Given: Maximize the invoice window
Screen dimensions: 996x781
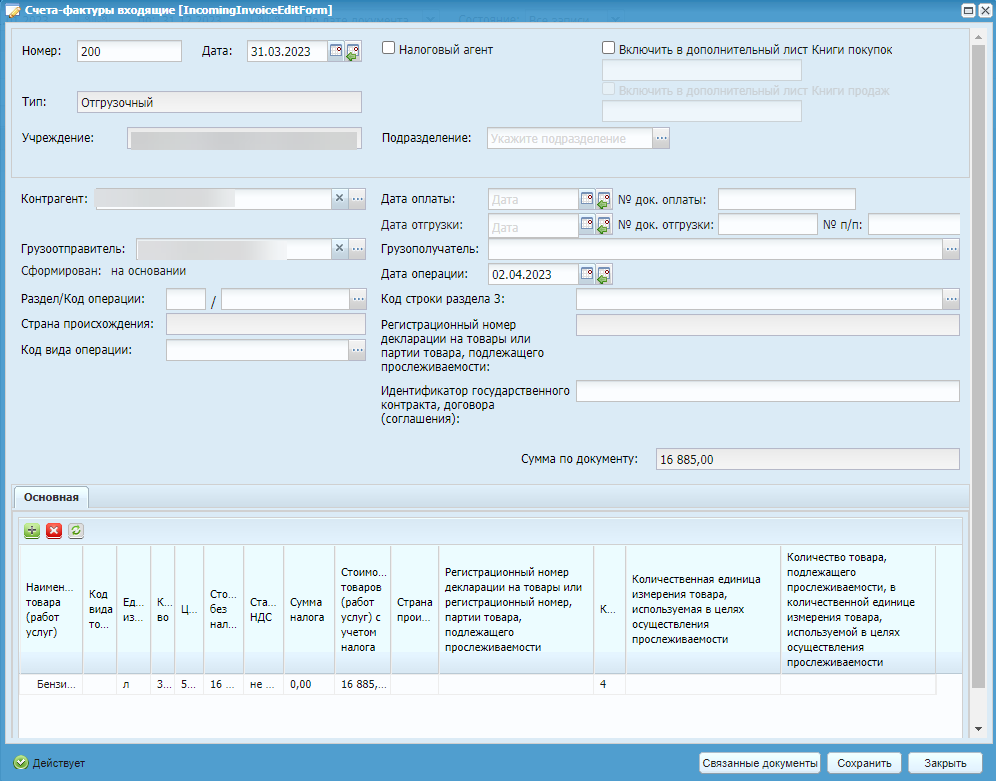Looking at the screenshot, I should [968, 10].
